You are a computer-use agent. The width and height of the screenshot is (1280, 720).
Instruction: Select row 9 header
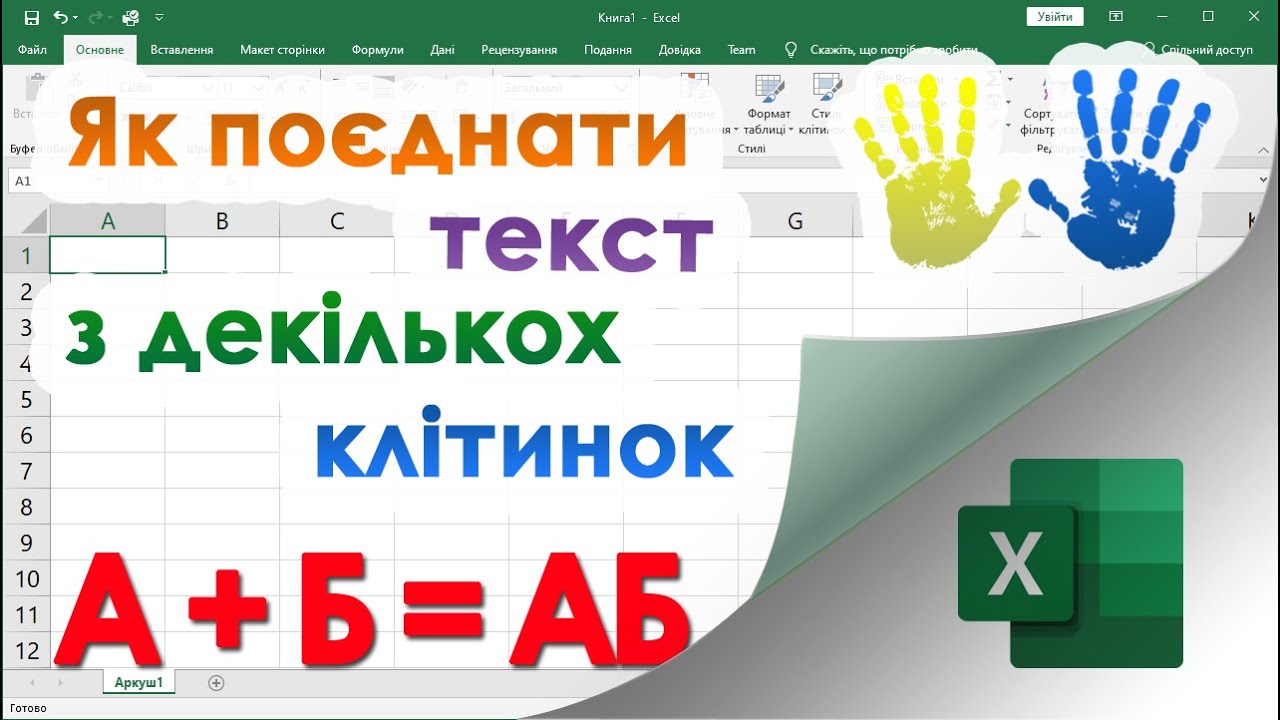pyautogui.click(x=26, y=543)
